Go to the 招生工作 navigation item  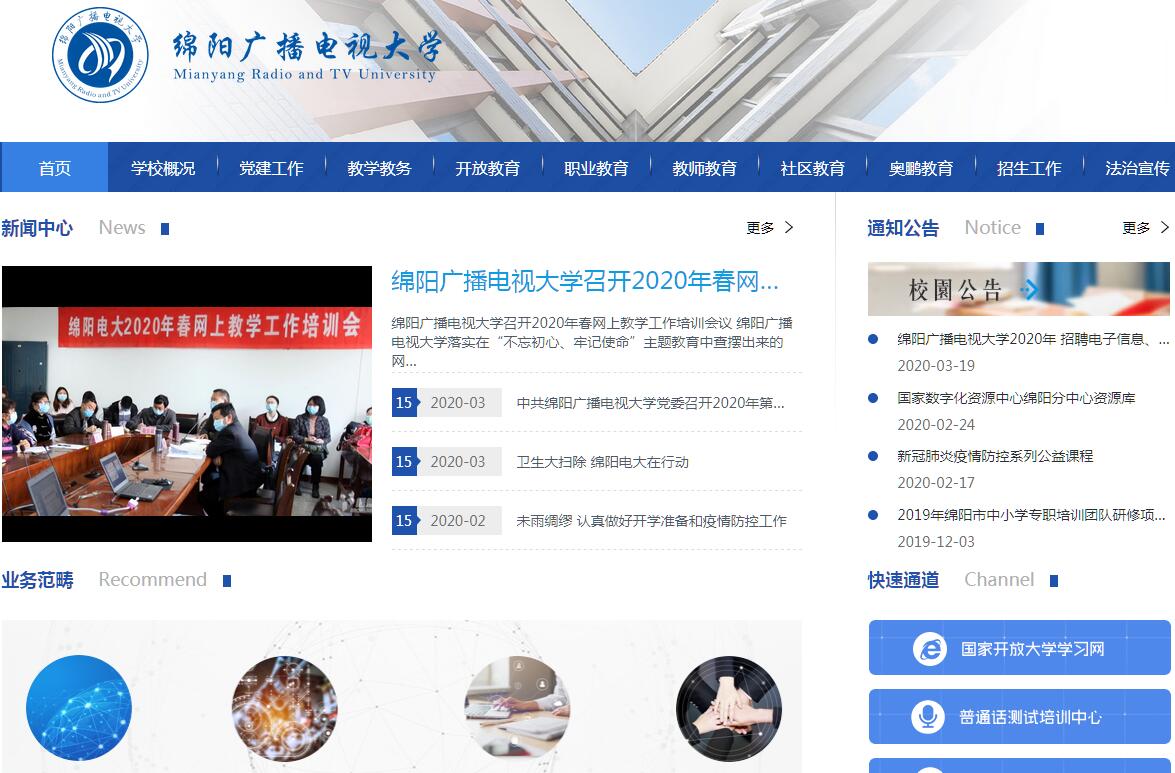(1029, 168)
